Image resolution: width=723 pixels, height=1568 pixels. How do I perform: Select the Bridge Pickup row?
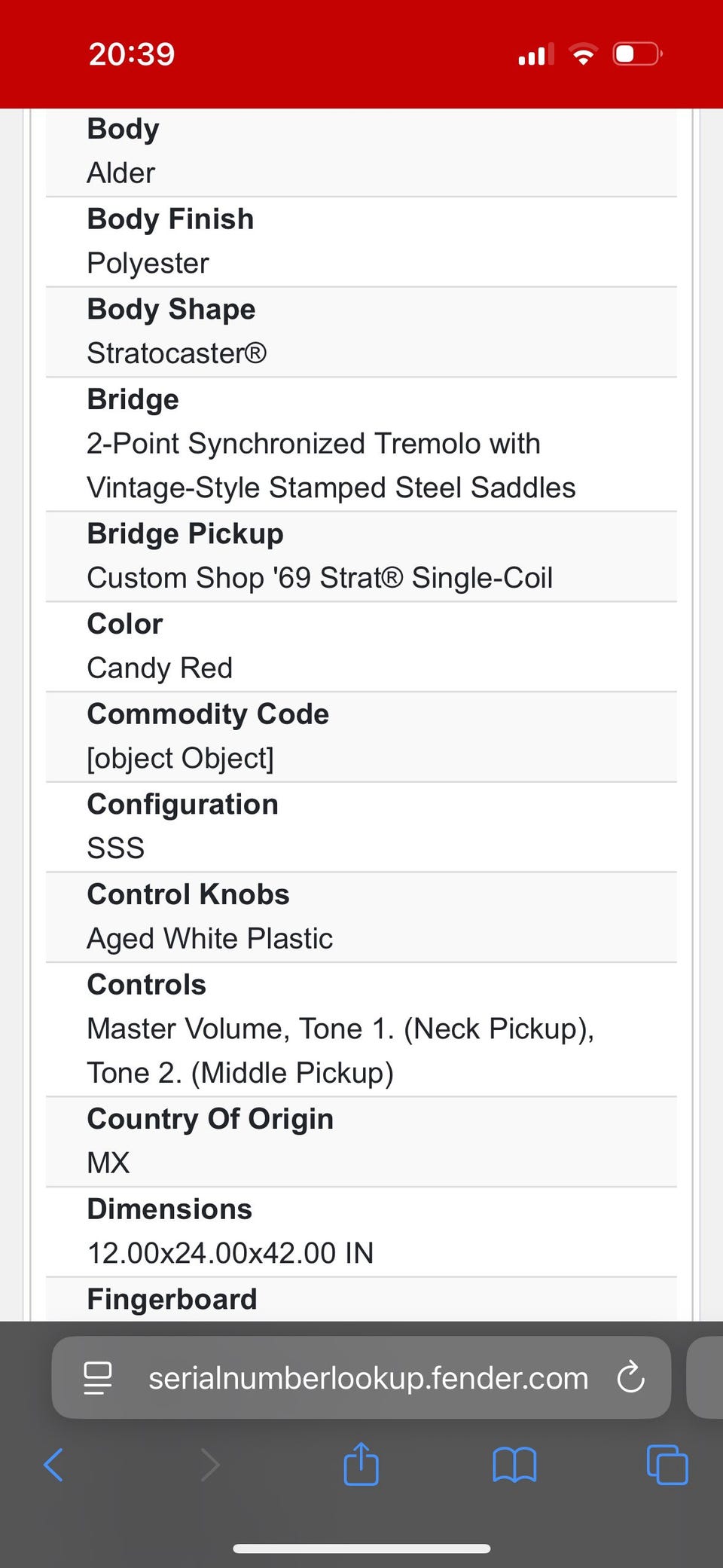pos(361,556)
